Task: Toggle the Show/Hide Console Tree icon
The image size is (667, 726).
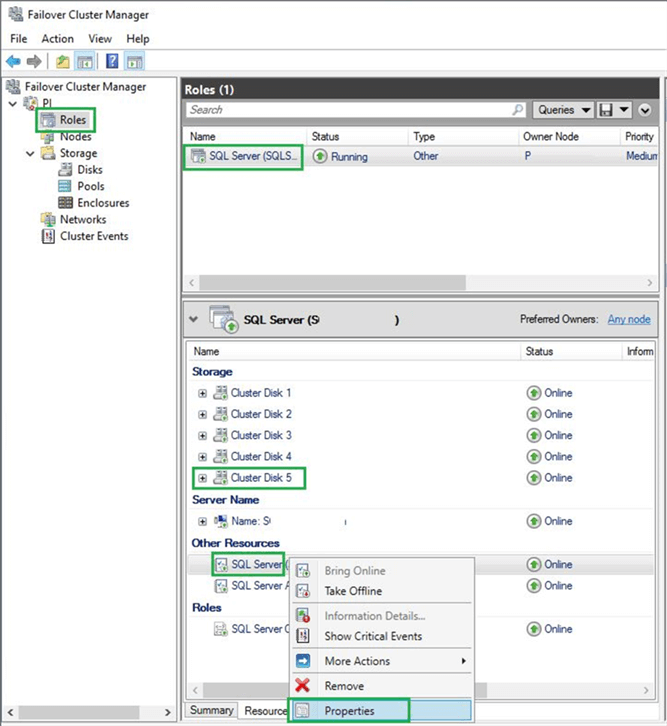Action: coord(85,61)
